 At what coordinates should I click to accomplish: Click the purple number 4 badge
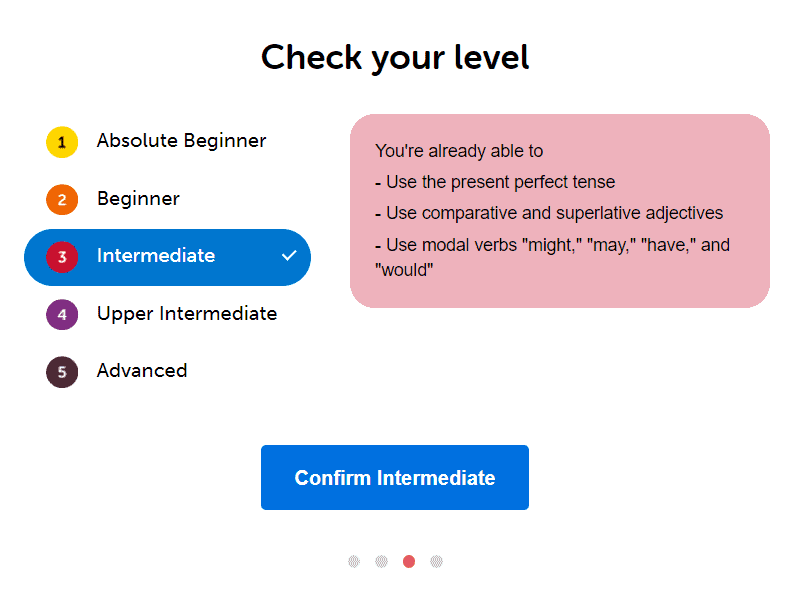[62, 315]
